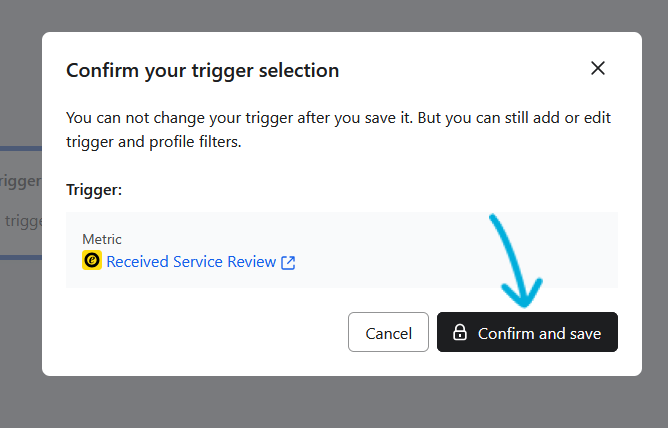Click the dimmed background above the dialog

[334, 15]
